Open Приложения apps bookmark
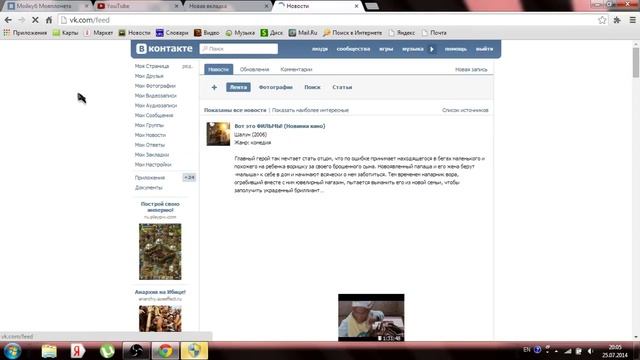The height and width of the screenshot is (360, 640). 25,33
